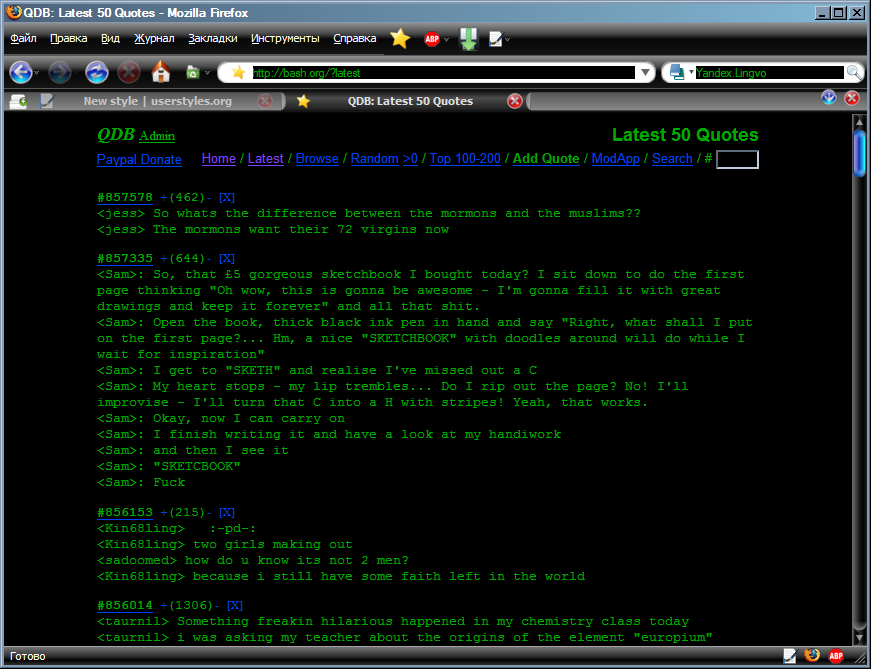Open downloads with the green arrow icon
The image size is (871, 669).
468,39
